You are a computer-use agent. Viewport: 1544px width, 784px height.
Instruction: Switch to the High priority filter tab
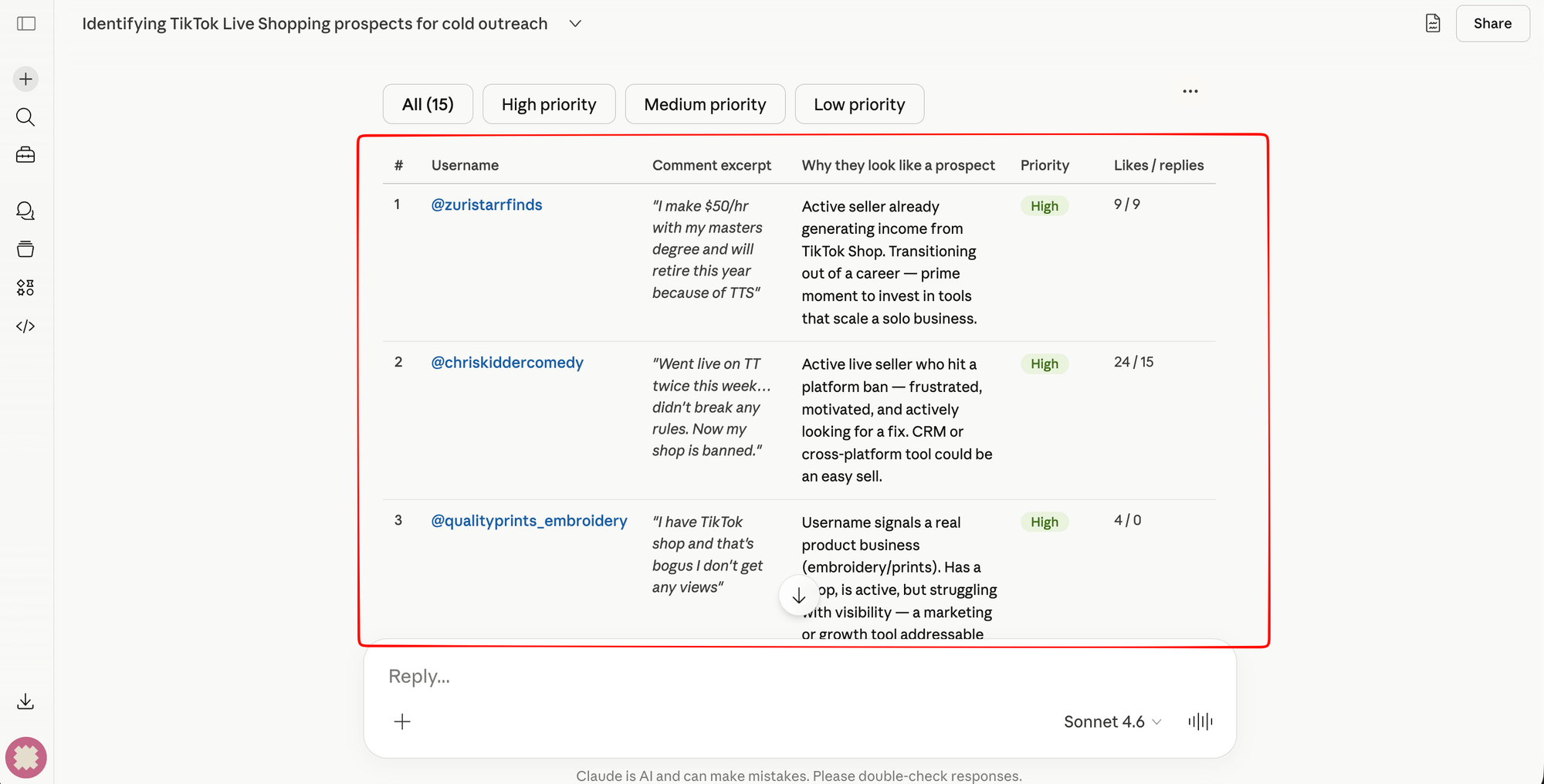[x=549, y=103]
